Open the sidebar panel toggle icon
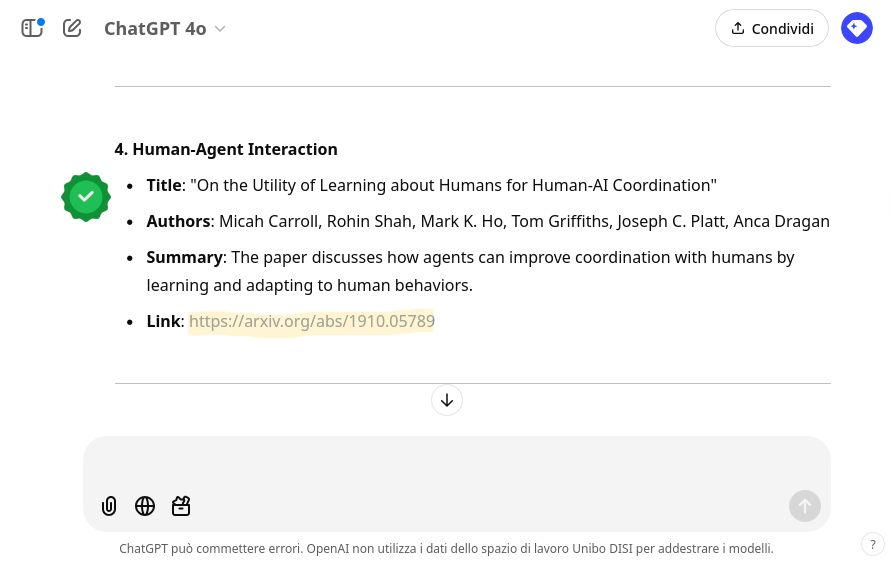This screenshot has height=564, width=893. pyautogui.click(x=32, y=28)
